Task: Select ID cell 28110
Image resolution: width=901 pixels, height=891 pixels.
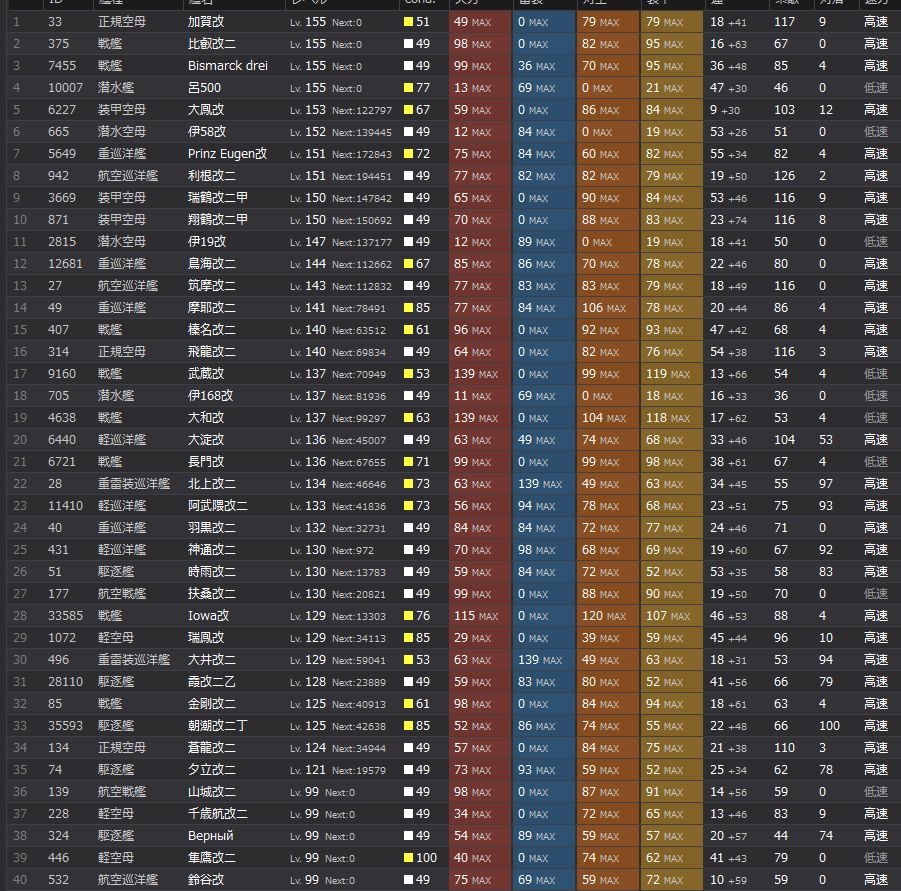Action: (66, 682)
